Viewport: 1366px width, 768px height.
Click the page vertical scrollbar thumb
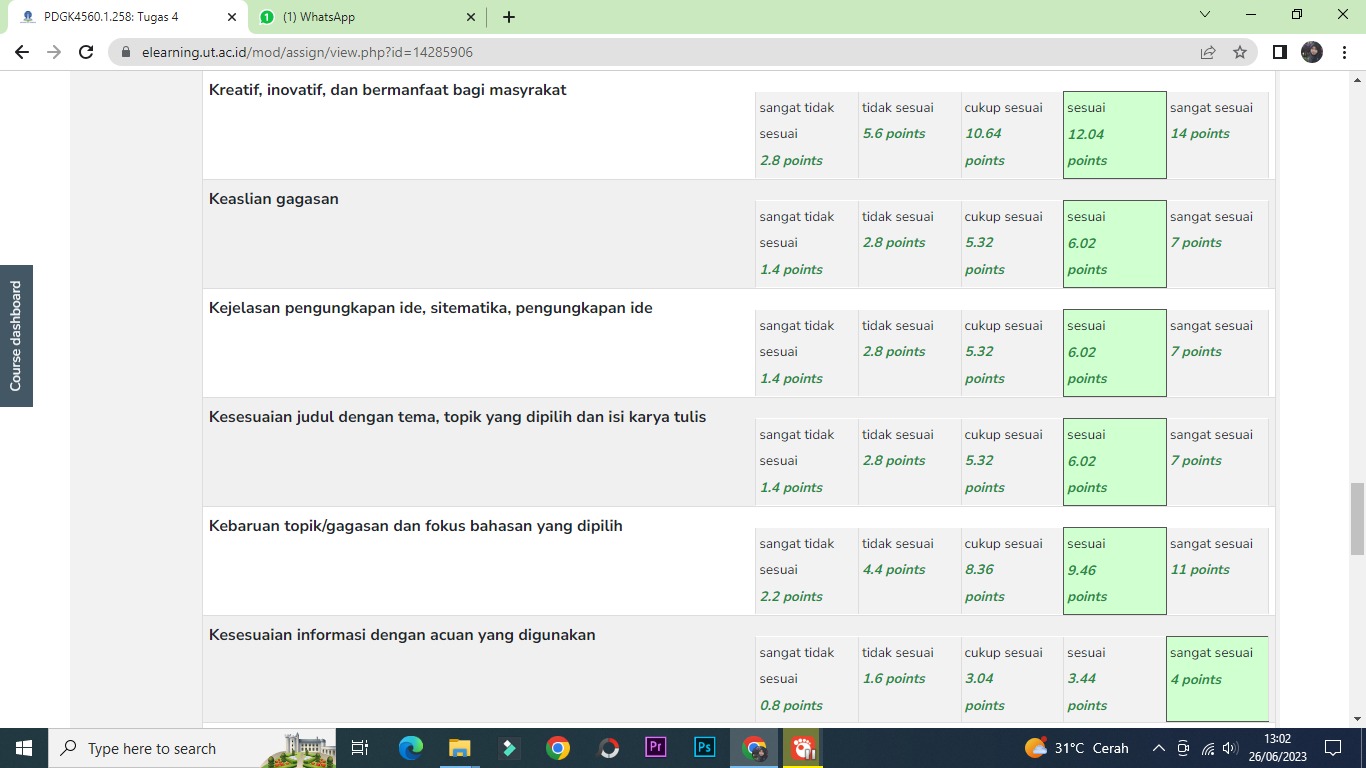pos(1357,518)
